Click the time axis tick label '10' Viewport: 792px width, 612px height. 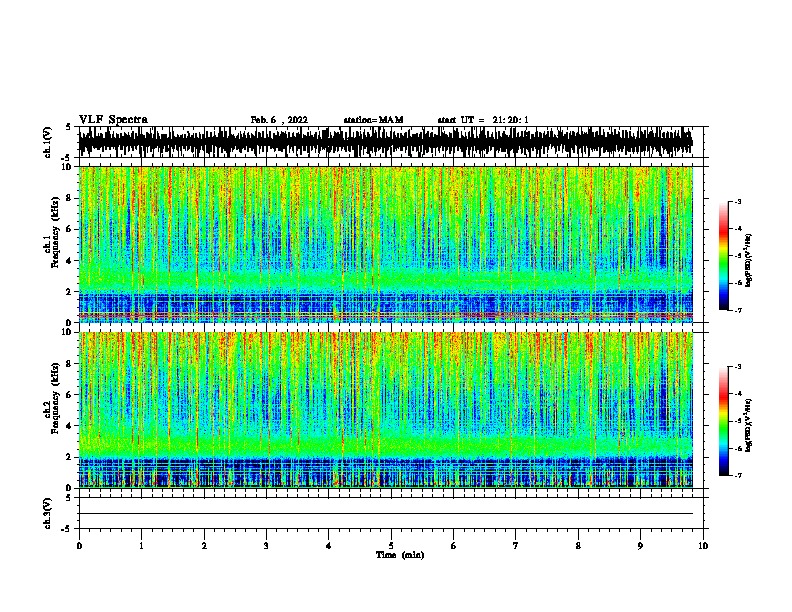pyautogui.click(x=703, y=546)
